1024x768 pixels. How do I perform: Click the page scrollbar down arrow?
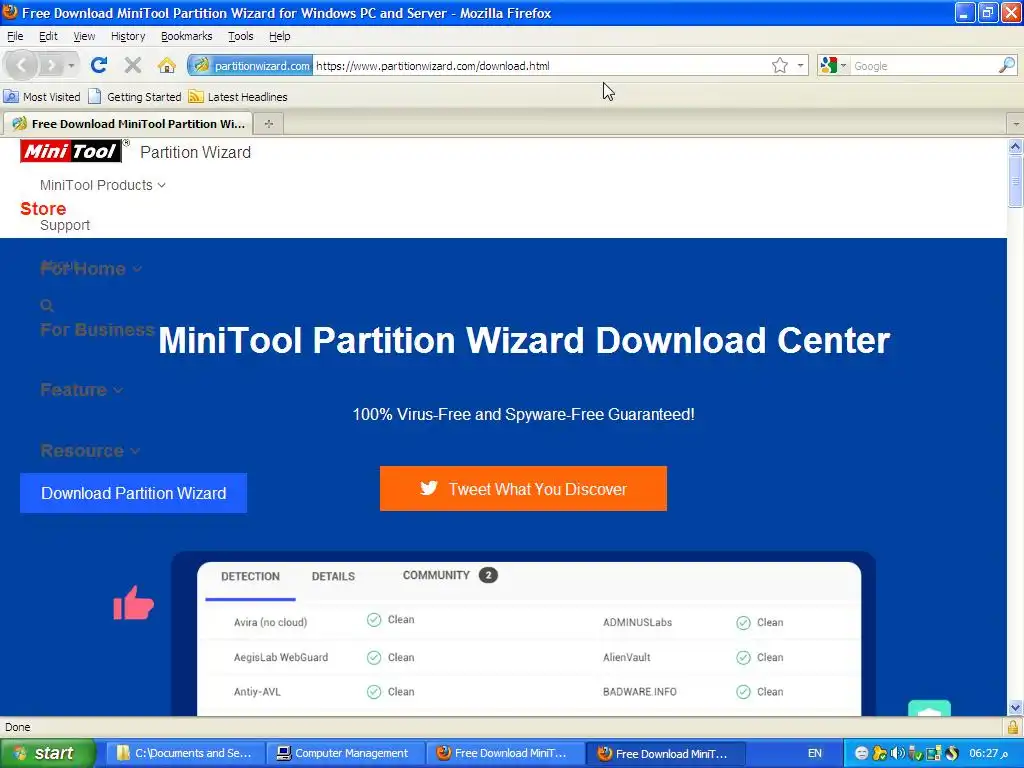(x=1015, y=708)
